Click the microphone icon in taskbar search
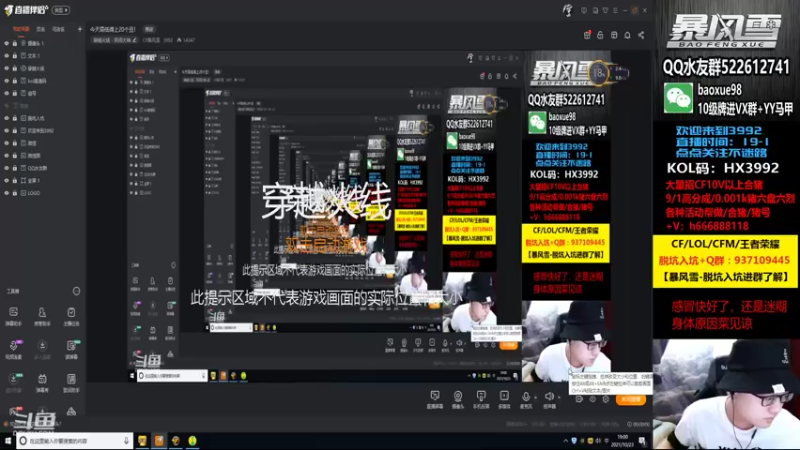The height and width of the screenshot is (450, 800). [x=126, y=440]
